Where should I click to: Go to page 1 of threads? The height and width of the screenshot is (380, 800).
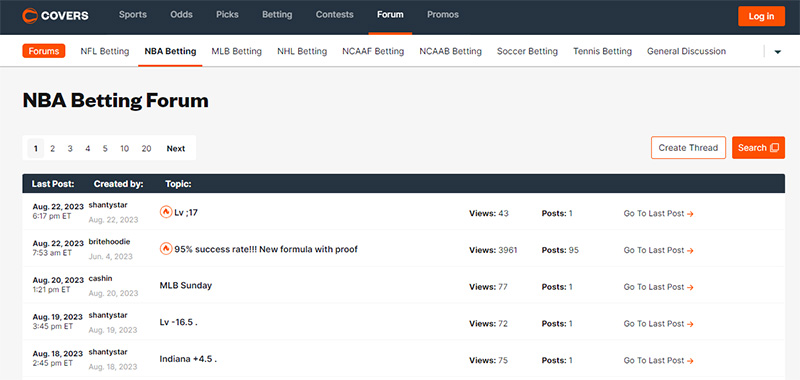coord(36,148)
